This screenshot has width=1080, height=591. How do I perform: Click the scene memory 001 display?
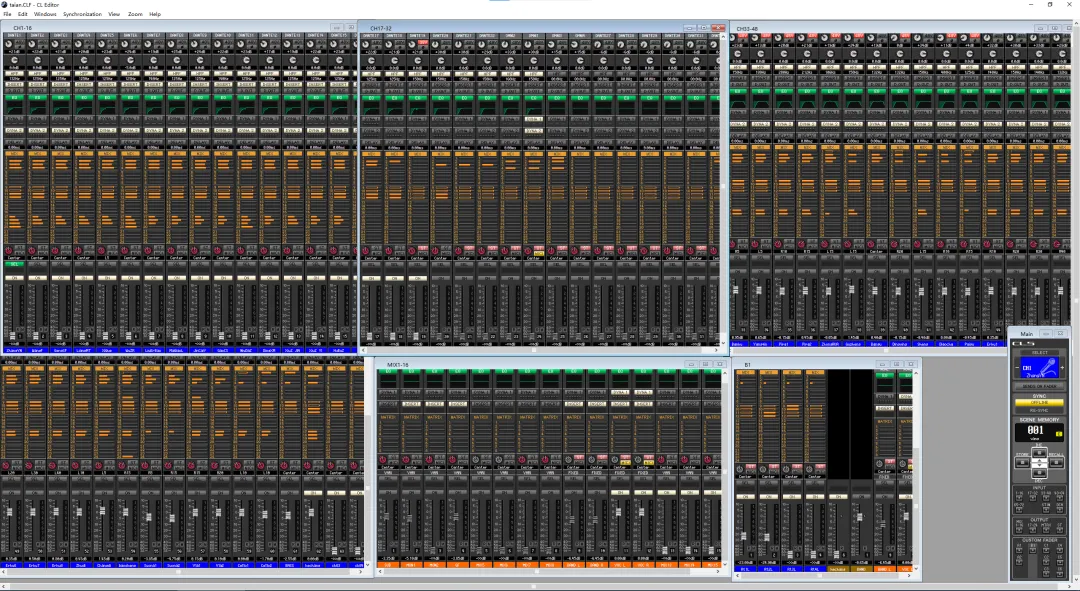(x=1039, y=433)
